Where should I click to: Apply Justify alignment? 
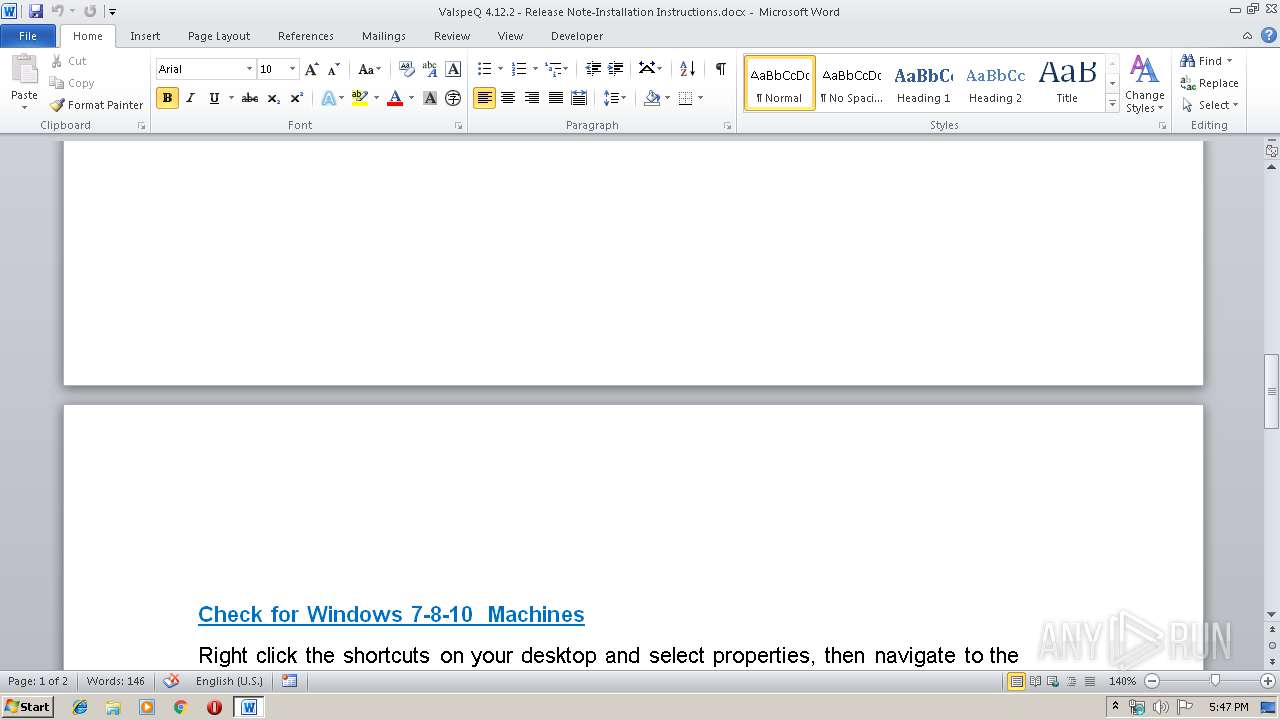click(x=556, y=98)
